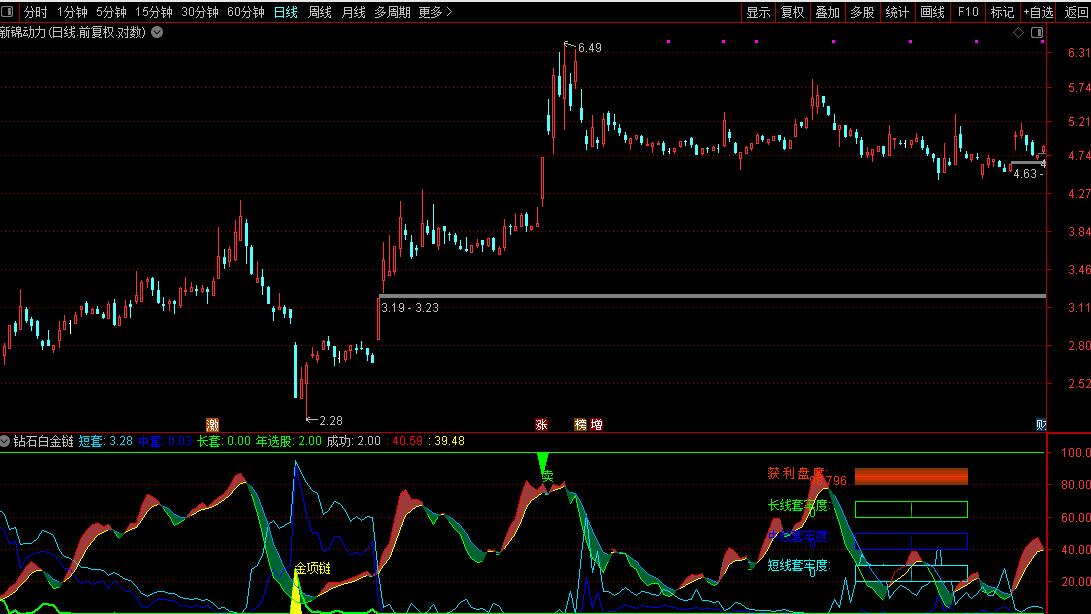Click the 显示 button in the toolbar
This screenshot has height=614, width=1091.
pyautogui.click(x=758, y=12)
